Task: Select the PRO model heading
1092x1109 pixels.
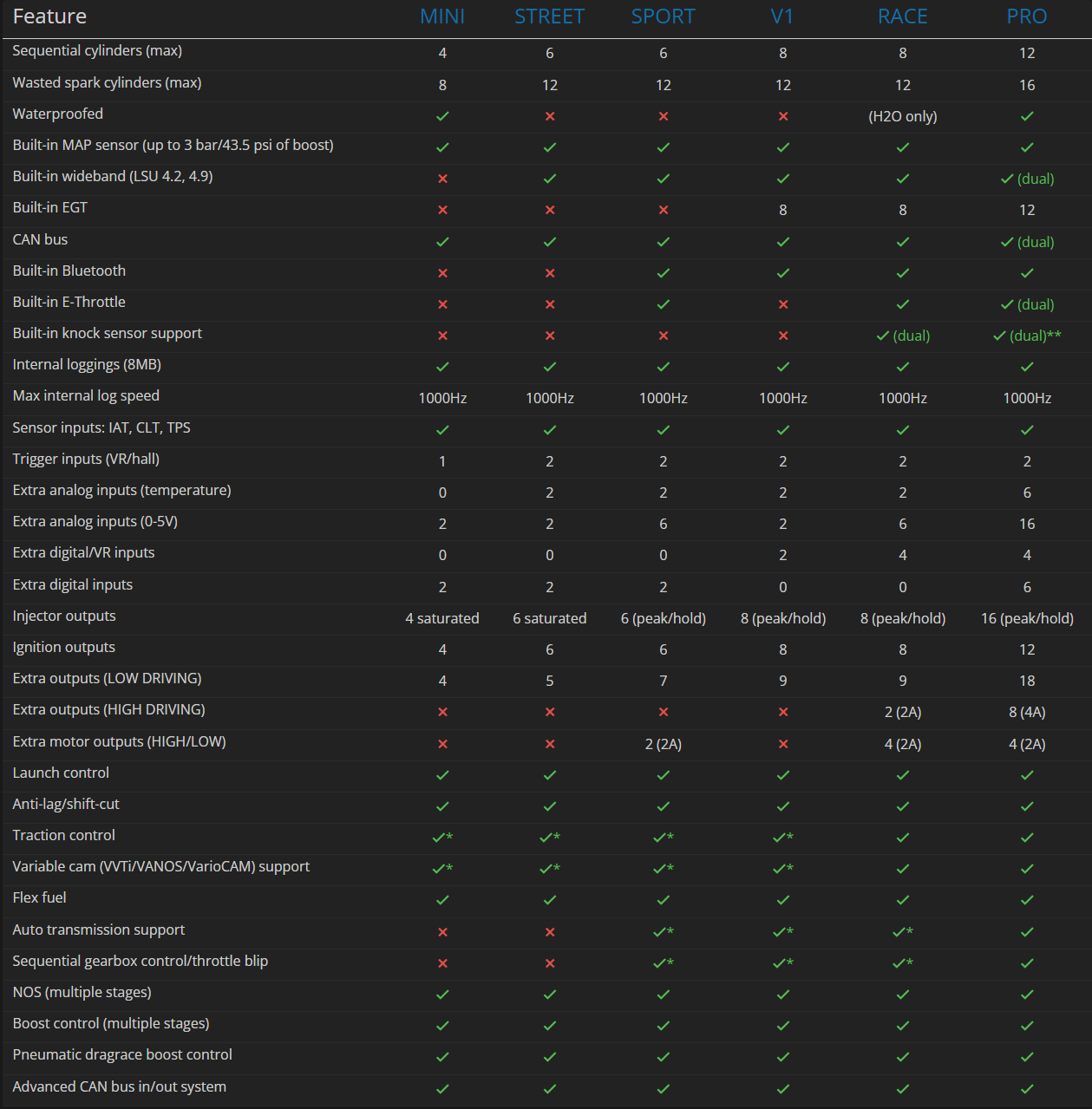Action: 1027,16
